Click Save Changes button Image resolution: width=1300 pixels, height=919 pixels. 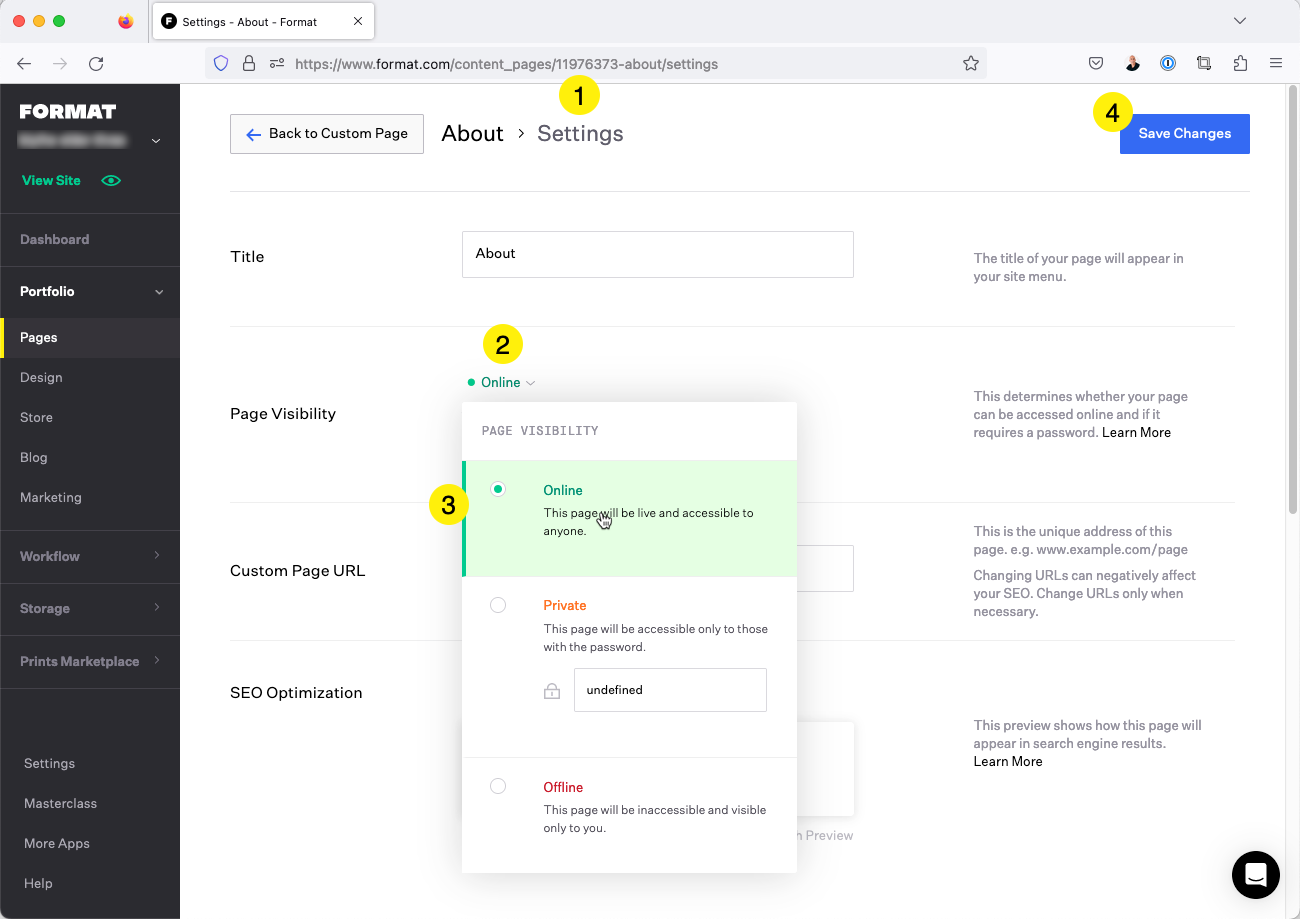[1185, 133]
